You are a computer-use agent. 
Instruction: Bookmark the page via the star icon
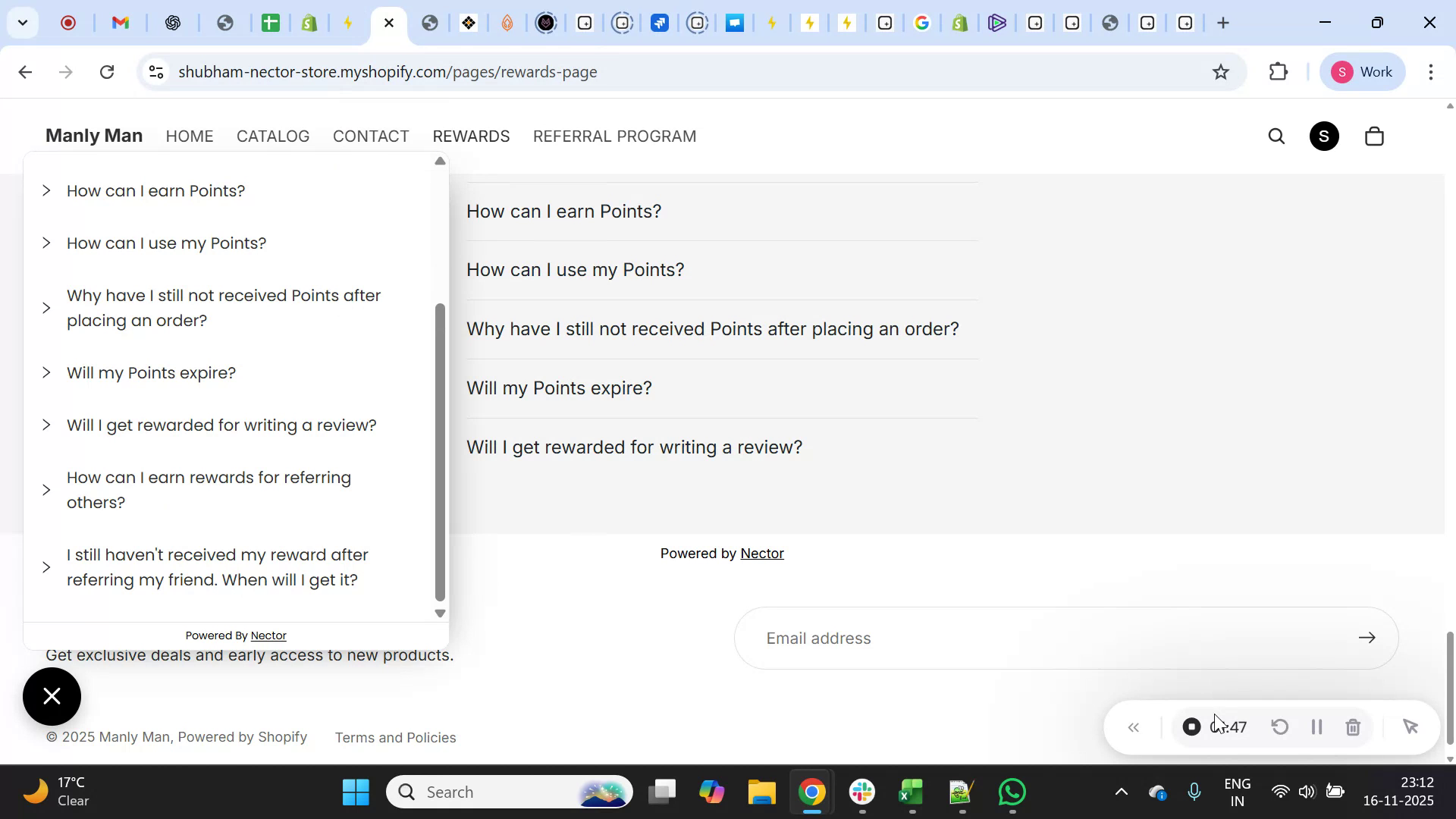(1221, 72)
